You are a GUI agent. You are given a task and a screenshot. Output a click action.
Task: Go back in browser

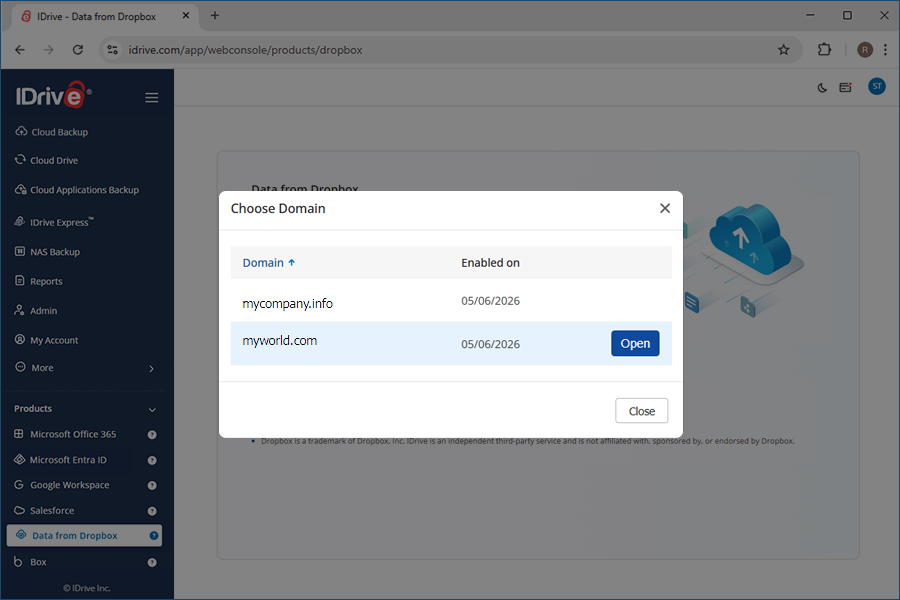[x=20, y=50]
